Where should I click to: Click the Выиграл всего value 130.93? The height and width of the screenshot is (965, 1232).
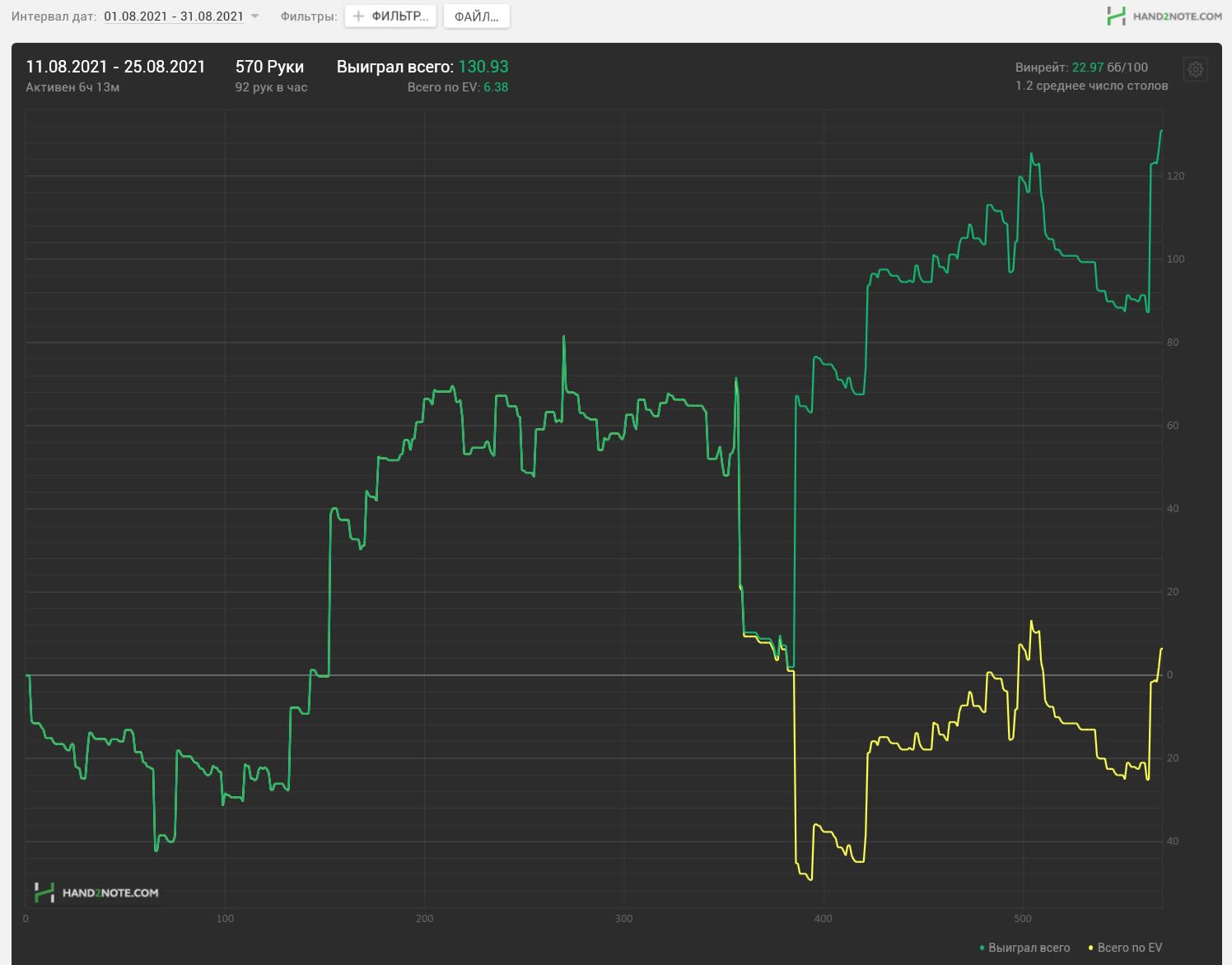[x=483, y=67]
